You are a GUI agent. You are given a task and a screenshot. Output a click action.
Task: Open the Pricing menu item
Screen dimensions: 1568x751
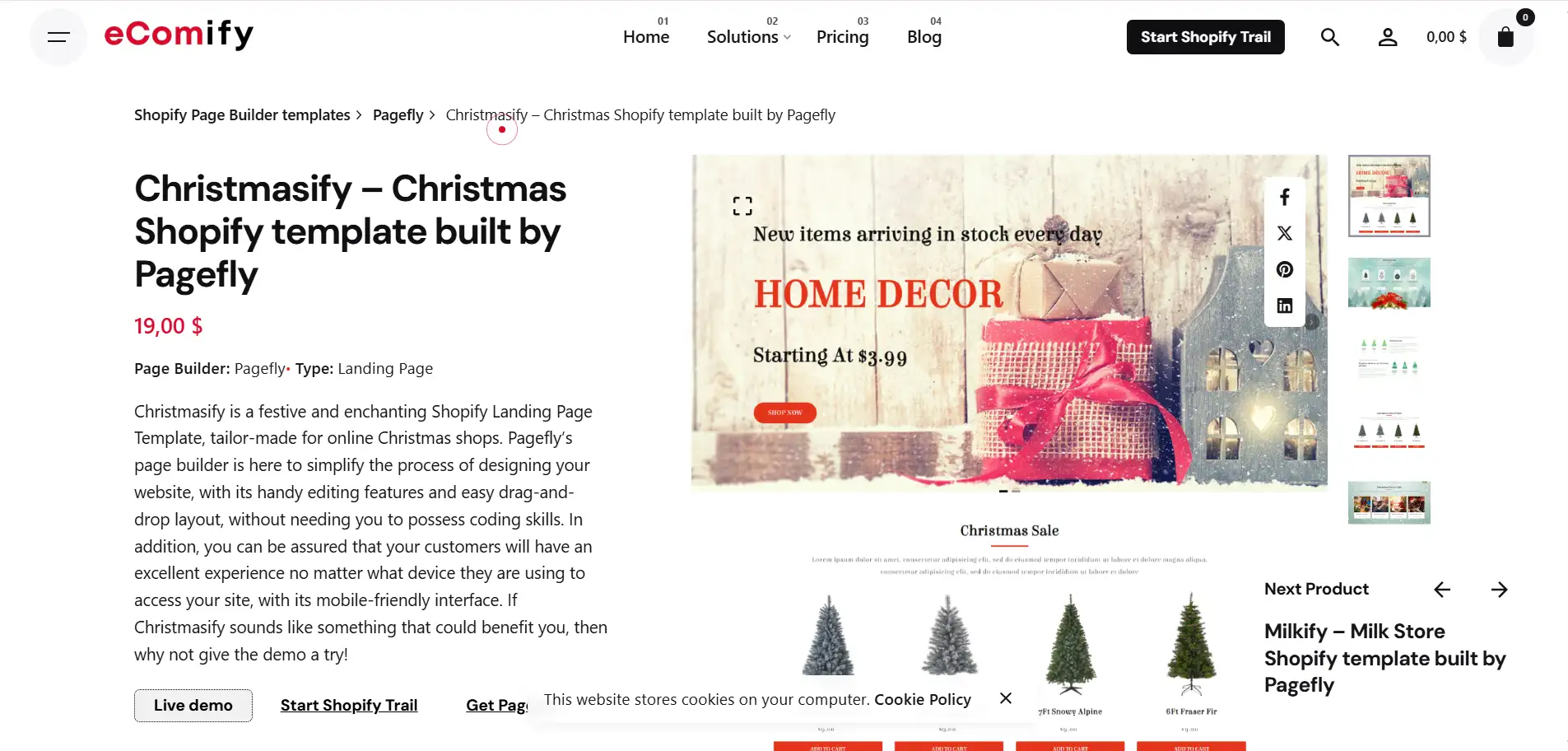click(x=842, y=37)
